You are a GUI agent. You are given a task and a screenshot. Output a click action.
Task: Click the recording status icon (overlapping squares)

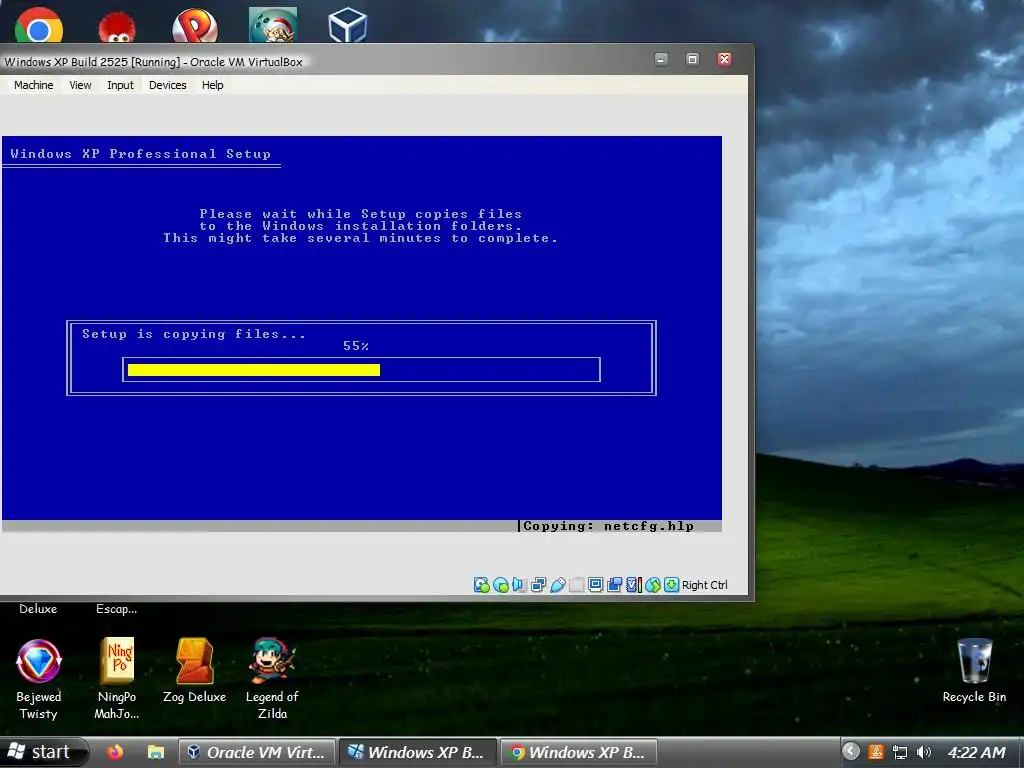(614, 584)
